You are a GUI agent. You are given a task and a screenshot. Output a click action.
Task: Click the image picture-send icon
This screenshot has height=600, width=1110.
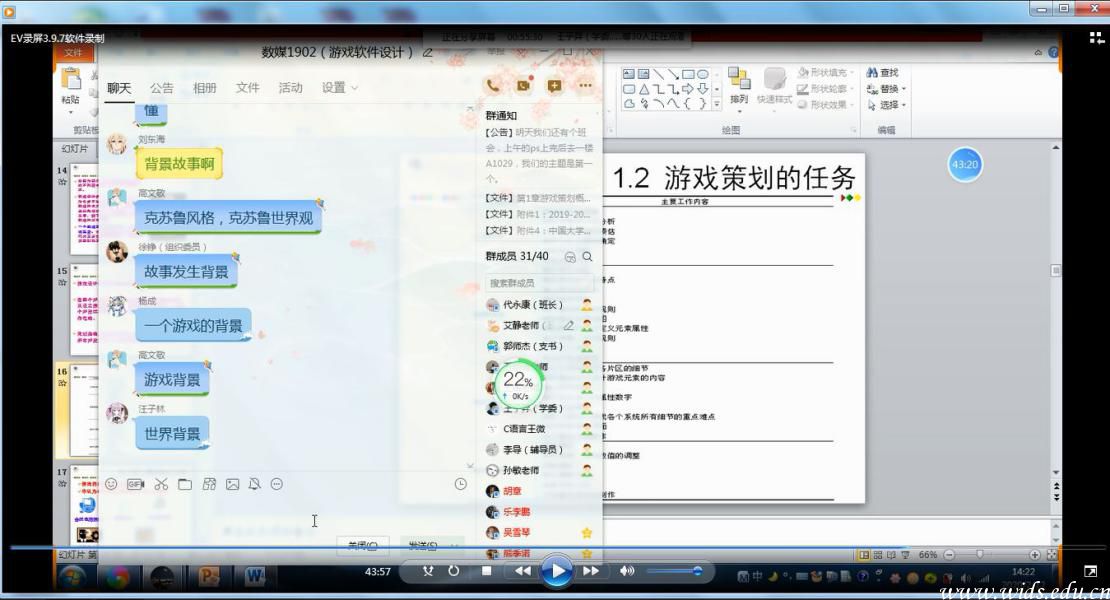coord(232,484)
